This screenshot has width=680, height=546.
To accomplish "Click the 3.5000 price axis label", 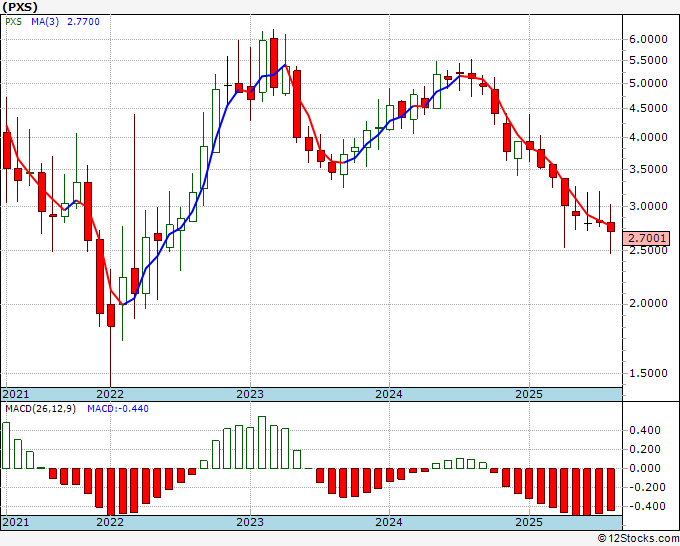I will [648, 169].
